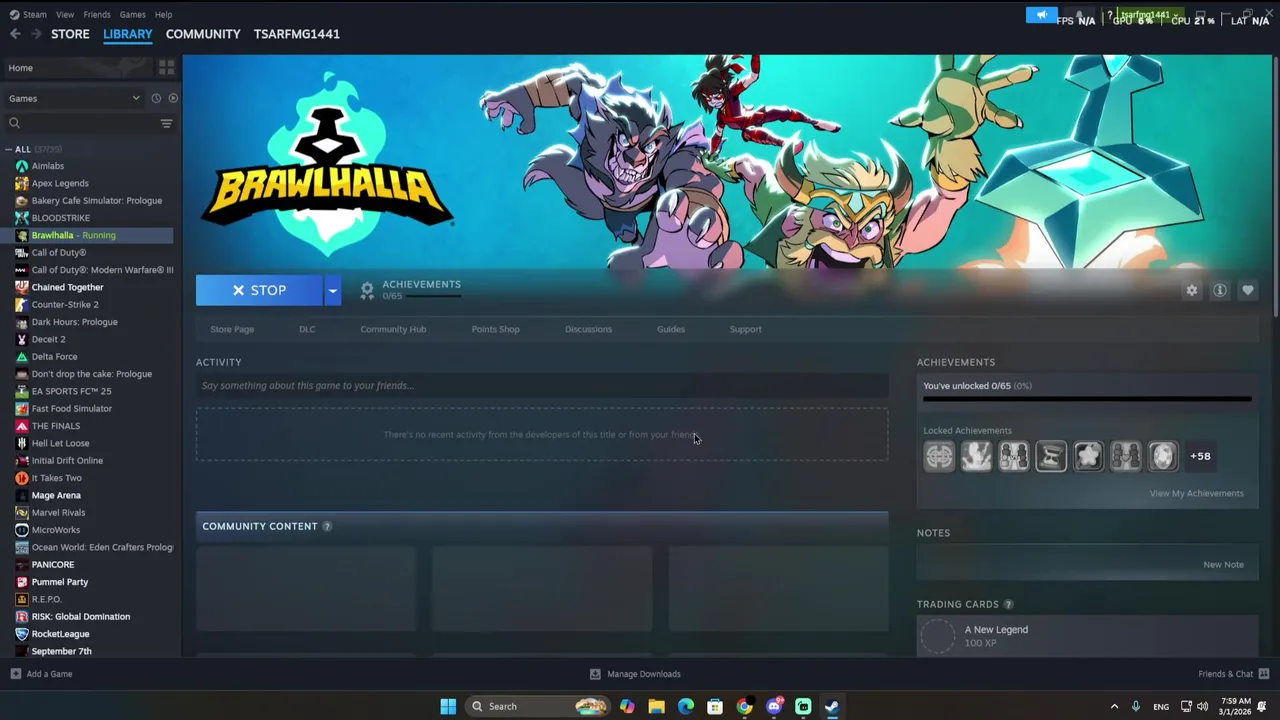Click the back navigation arrow
Image resolution: width=1280 pixels, height=720 pixels.
15,34
